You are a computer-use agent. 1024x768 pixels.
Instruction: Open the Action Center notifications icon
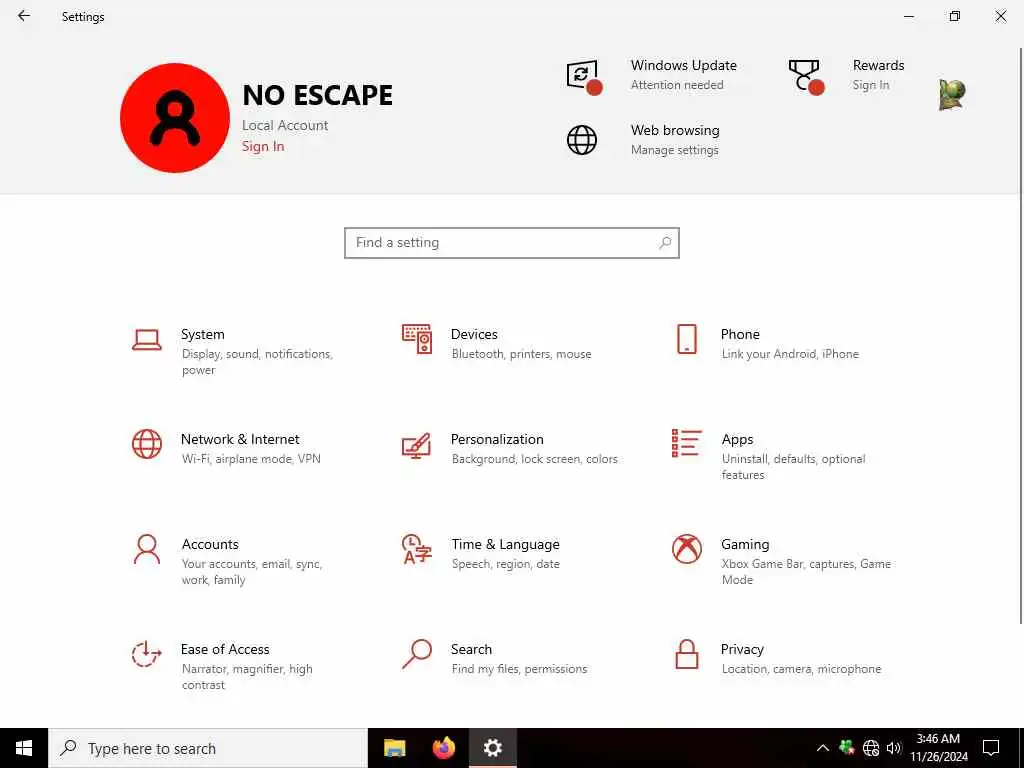tap(991, 748)
